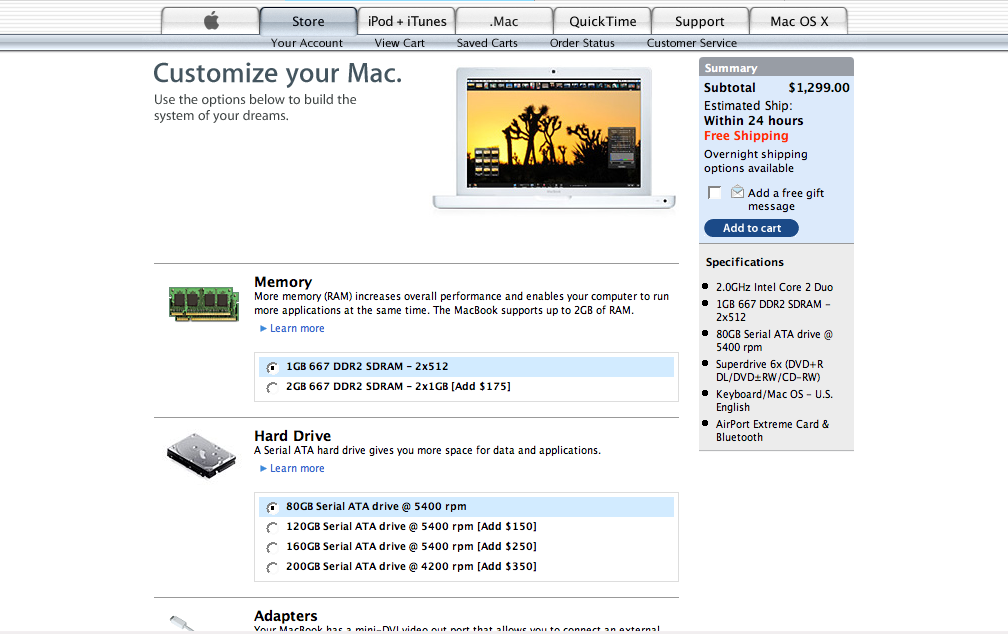Open the .Mac tab
Viewport: 1008px width, 634px height.
point(504,21)
